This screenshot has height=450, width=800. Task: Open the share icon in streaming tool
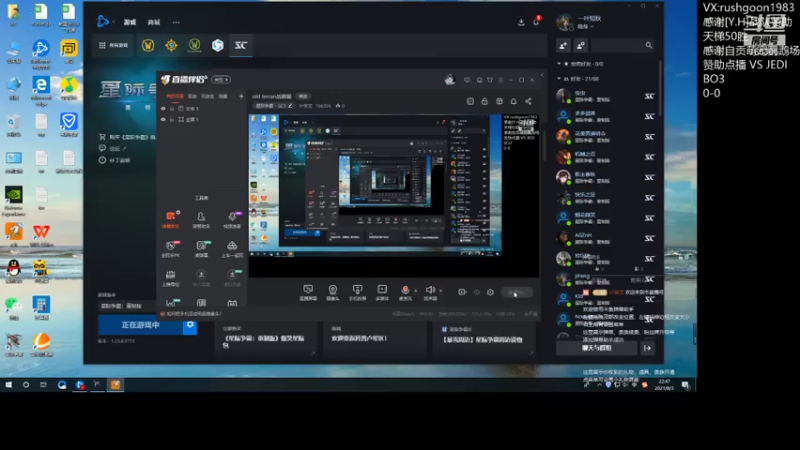(x=529, y=101)
